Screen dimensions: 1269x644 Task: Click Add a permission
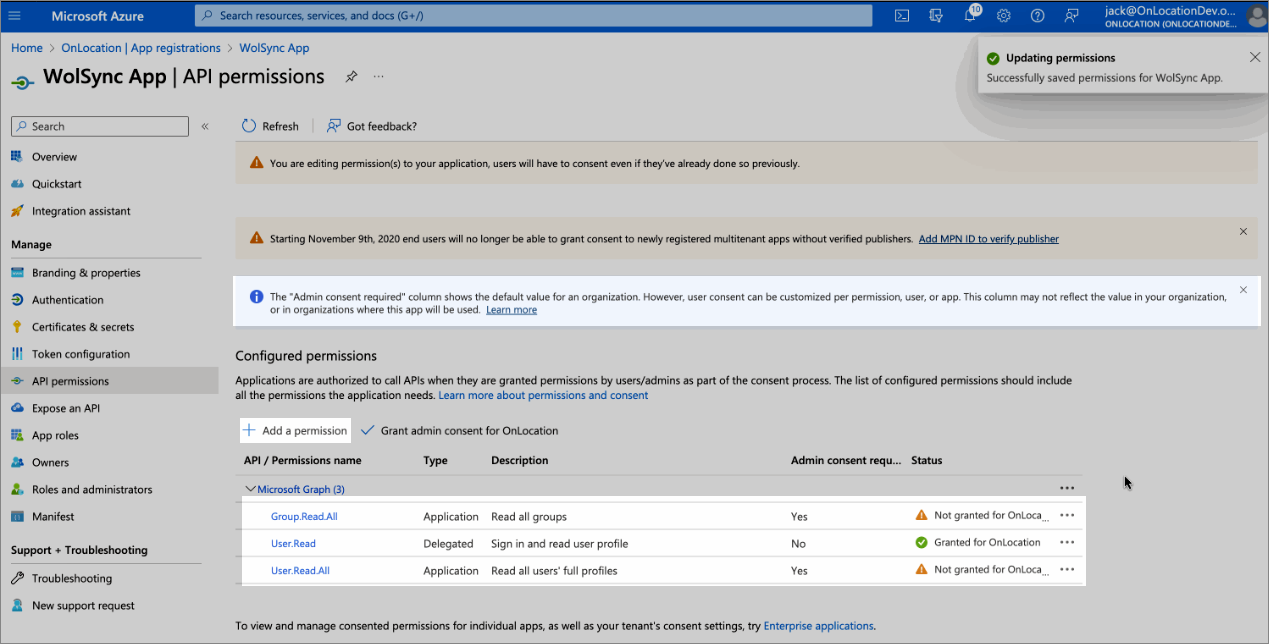pyautogui.click(x=296, y=431)
